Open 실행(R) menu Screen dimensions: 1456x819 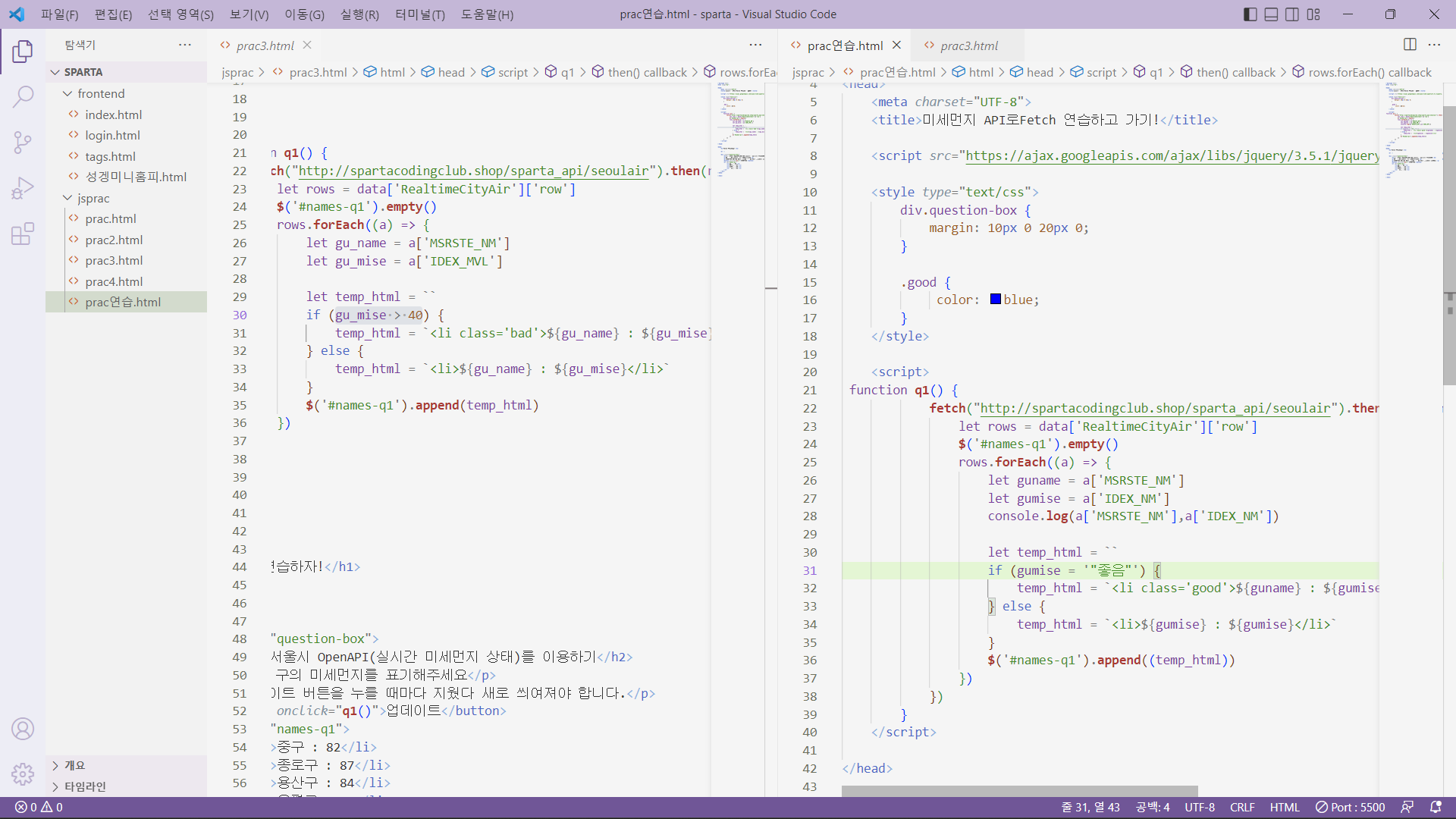point(359,14)
